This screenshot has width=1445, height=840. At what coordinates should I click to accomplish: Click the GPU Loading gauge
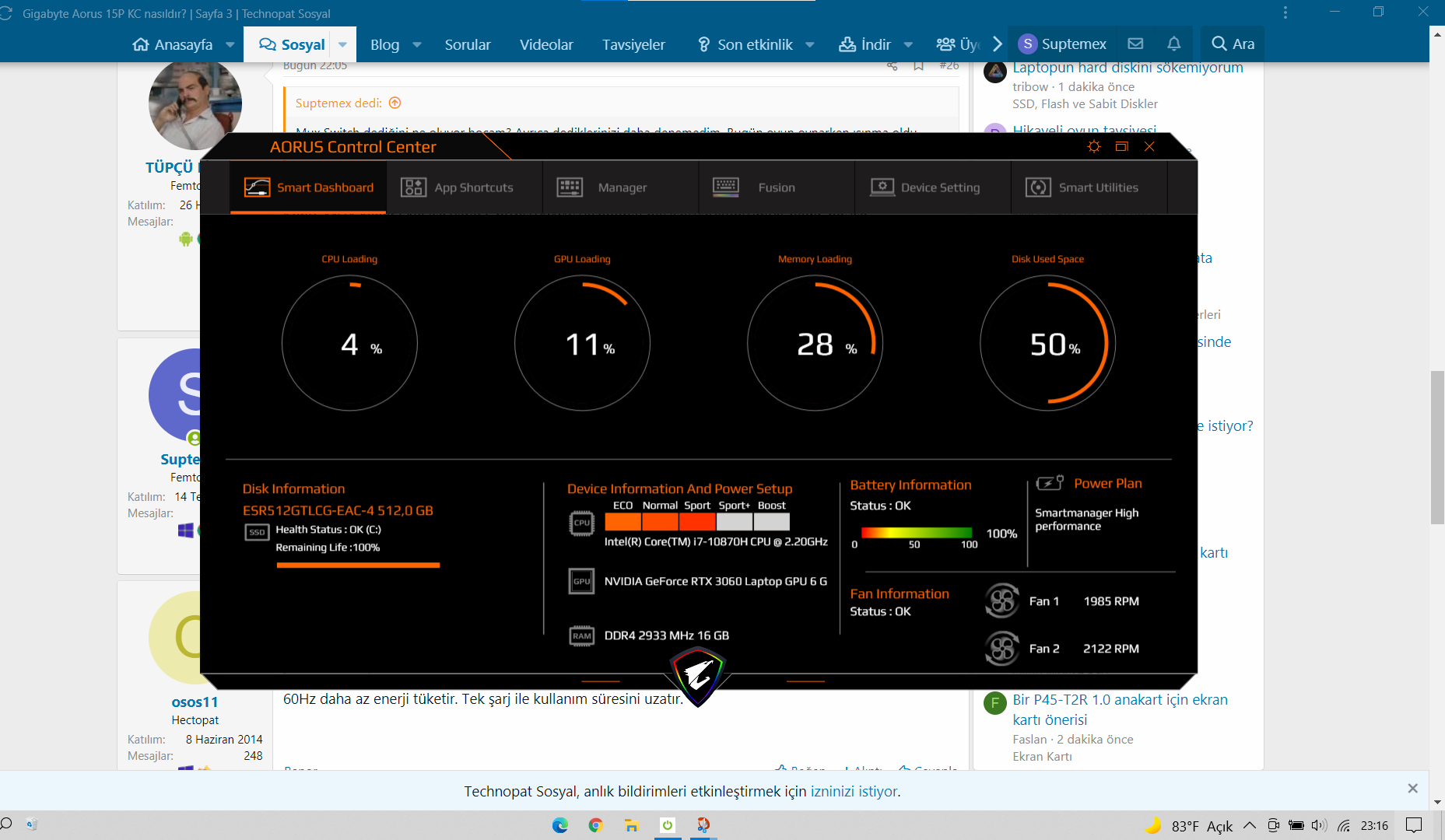(582, 343)
